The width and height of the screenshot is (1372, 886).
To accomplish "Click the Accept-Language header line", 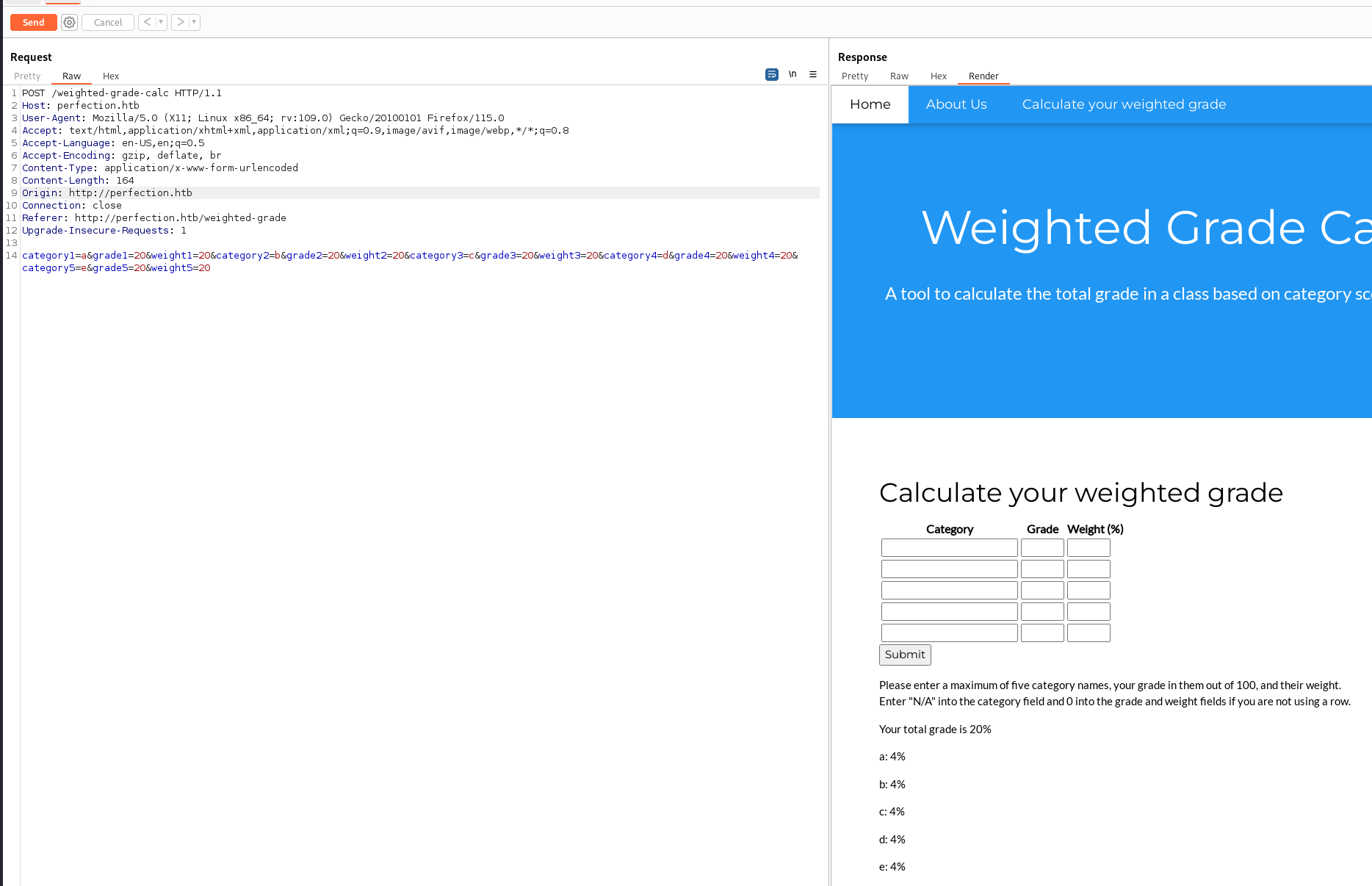I will tap(113, 143).
